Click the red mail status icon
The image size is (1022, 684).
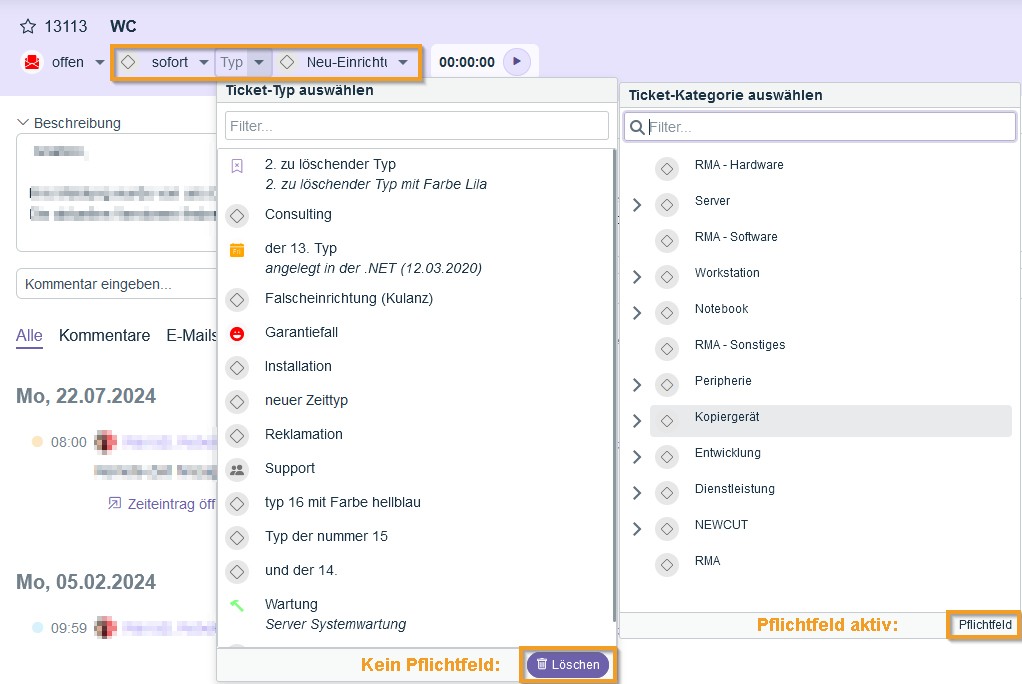point(32,62)
